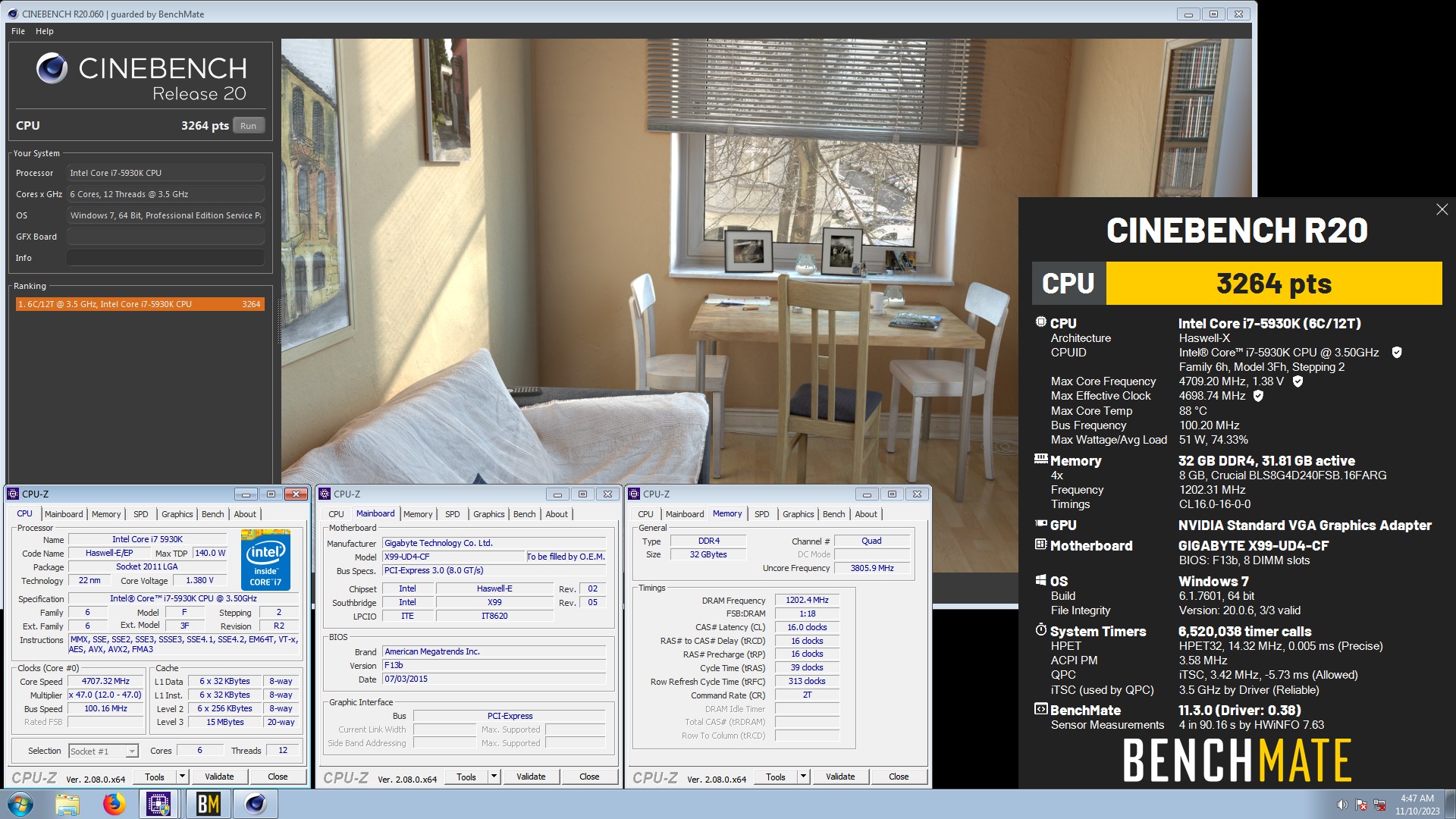Click the volume speaker tray icon
The width and height of the screenshot is (1456, 819).
[x=1342, y=805]
